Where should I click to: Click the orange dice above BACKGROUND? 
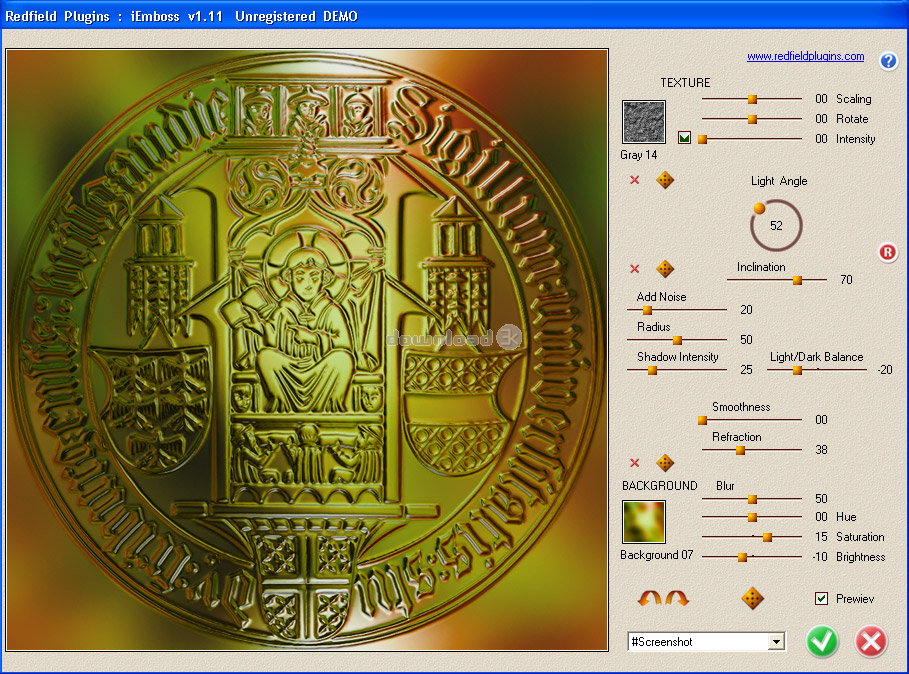pos(665,462)
